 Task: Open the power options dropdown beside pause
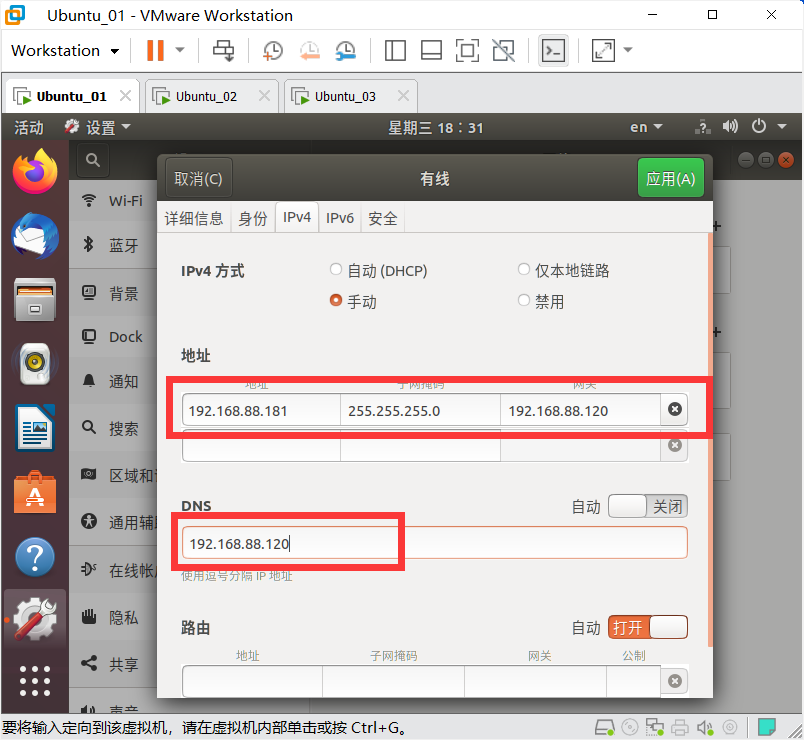180,50
